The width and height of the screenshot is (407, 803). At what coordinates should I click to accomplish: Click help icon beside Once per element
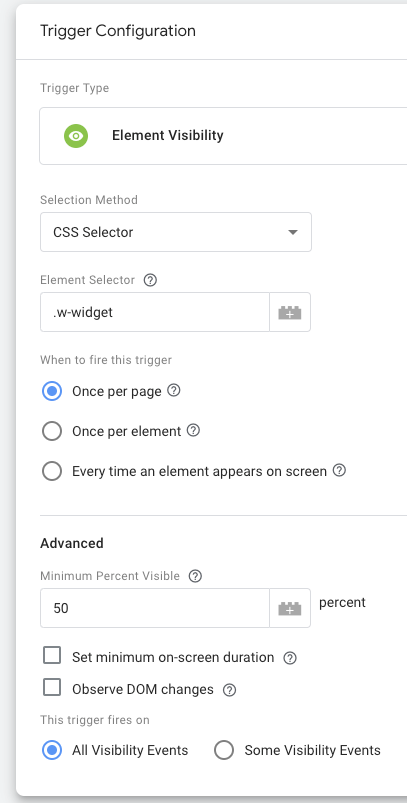pyautogui.click(x=193, y=431)
